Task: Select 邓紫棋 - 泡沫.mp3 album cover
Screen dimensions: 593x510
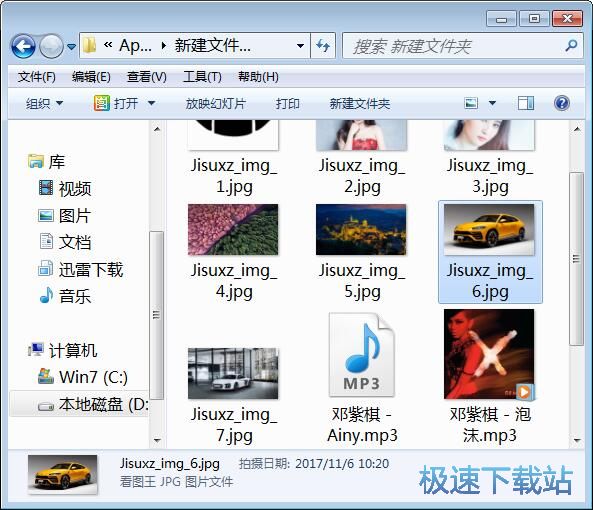Action: pyautogui.click(x=489, y=354)
